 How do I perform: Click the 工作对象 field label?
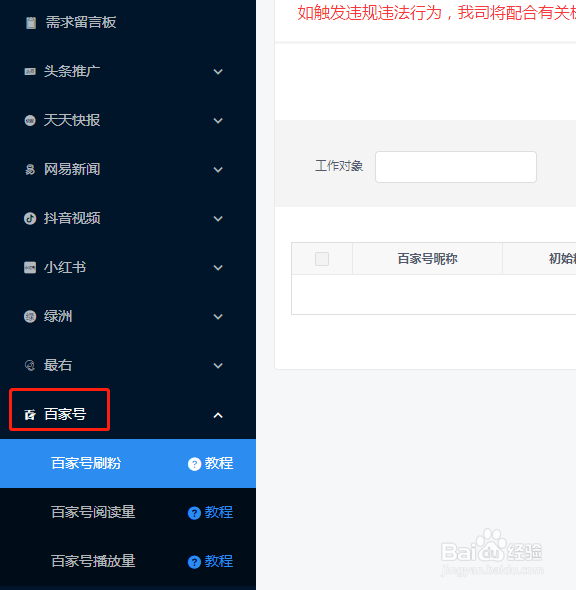click(339, 166)
